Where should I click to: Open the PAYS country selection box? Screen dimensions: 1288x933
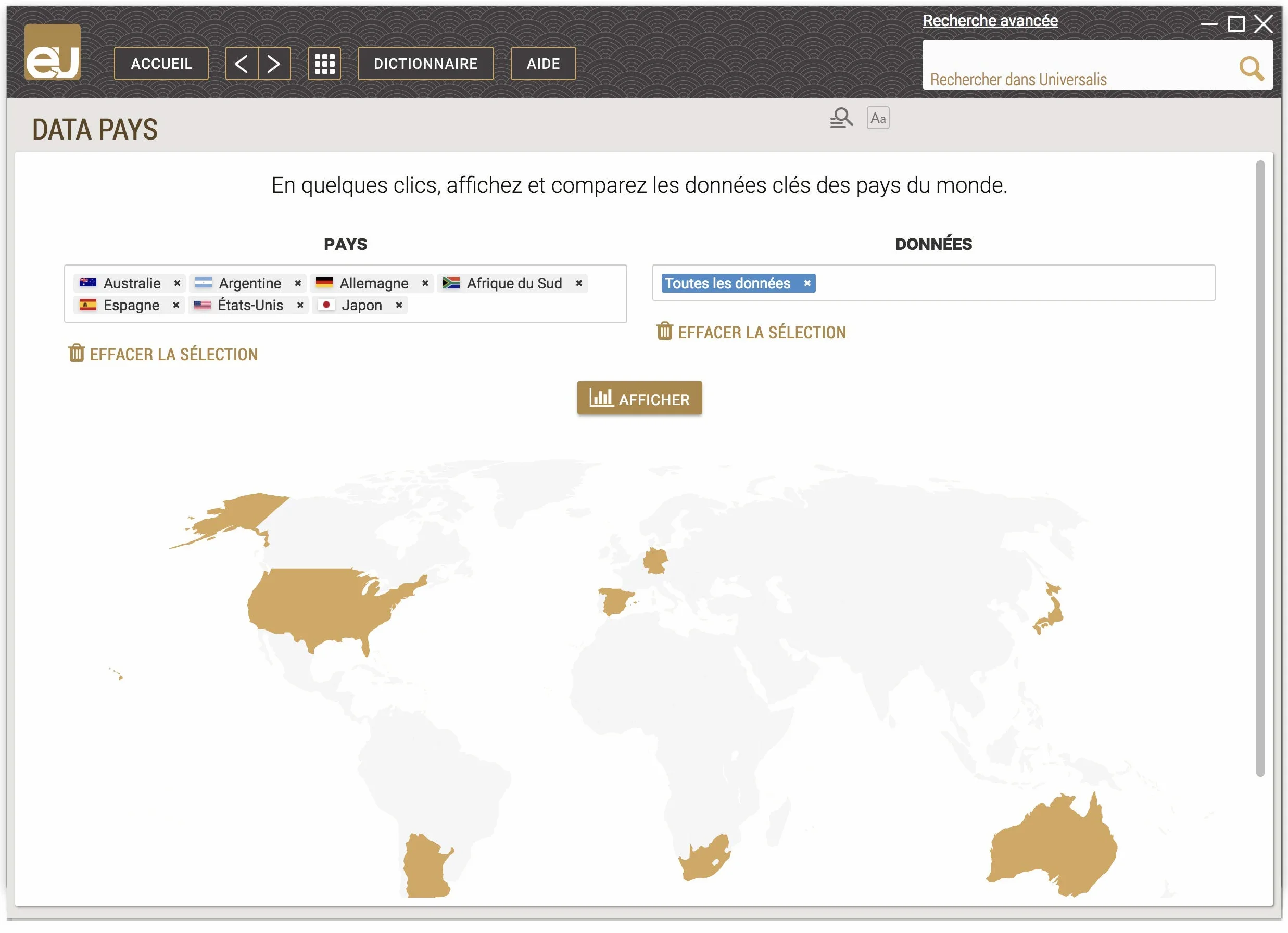click(345, 294)
